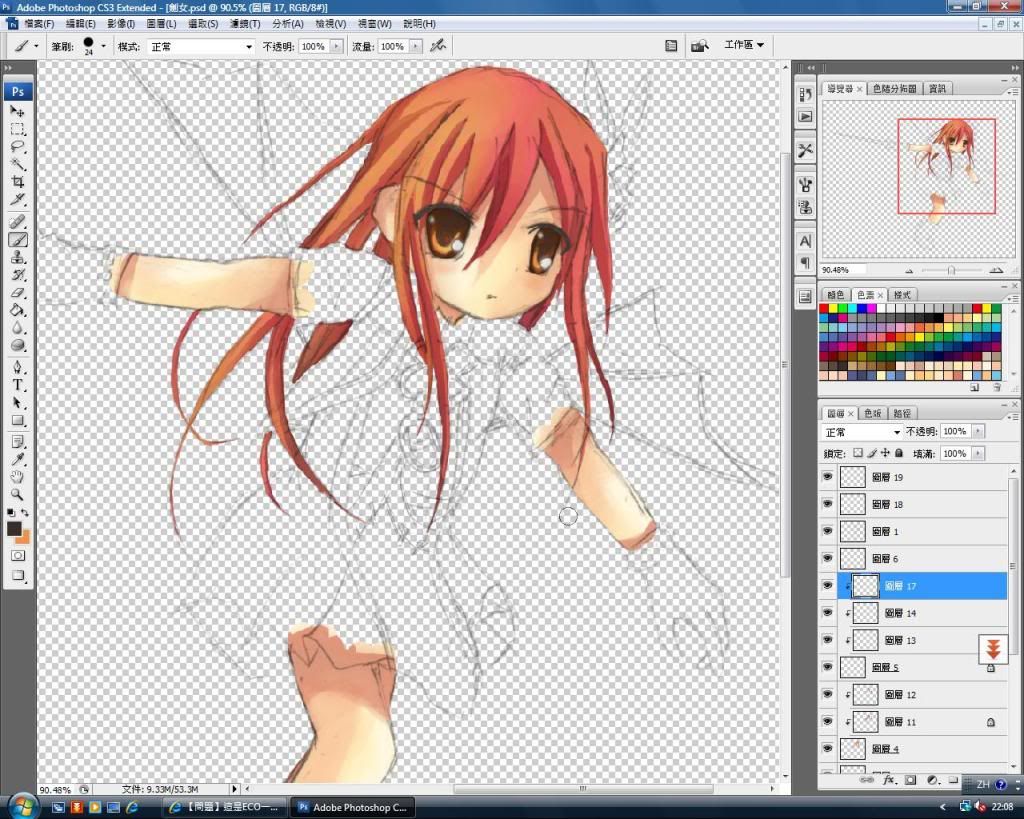
Task: Switch to the 路徑 paths tab
Action: point(902,413)
